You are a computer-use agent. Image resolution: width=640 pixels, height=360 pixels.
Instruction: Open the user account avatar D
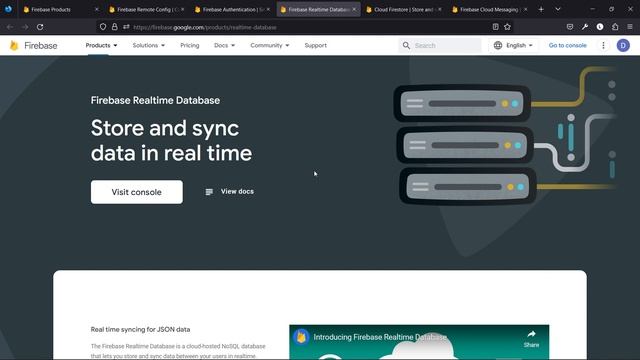[623, 45]
